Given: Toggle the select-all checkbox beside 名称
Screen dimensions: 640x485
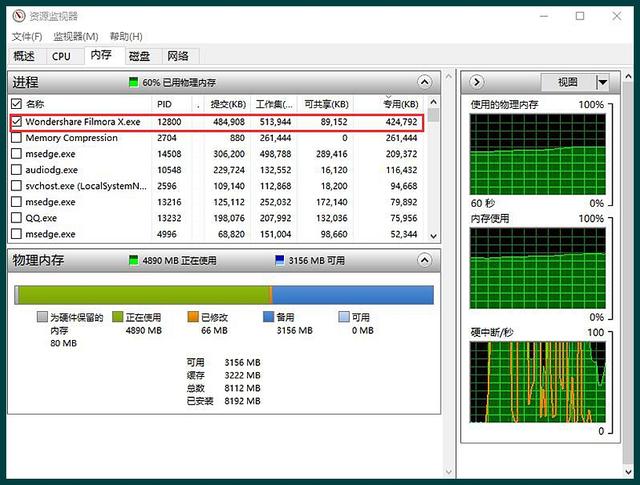Looking at the screenshot, I should point(16,104).
